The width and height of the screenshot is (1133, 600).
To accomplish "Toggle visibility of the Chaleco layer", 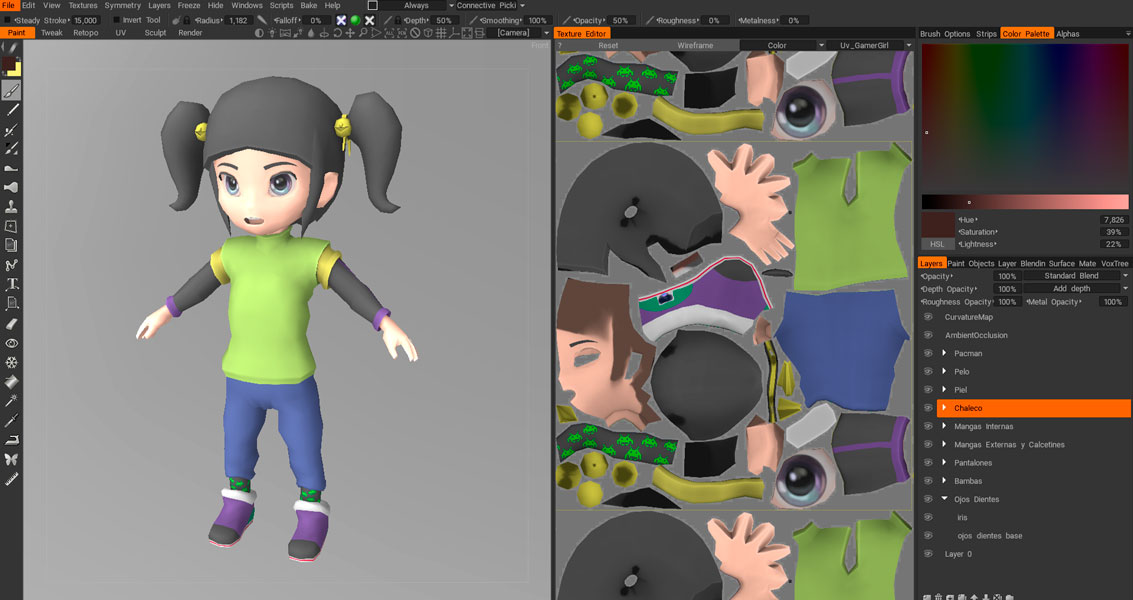I will (x=928, y=408).
